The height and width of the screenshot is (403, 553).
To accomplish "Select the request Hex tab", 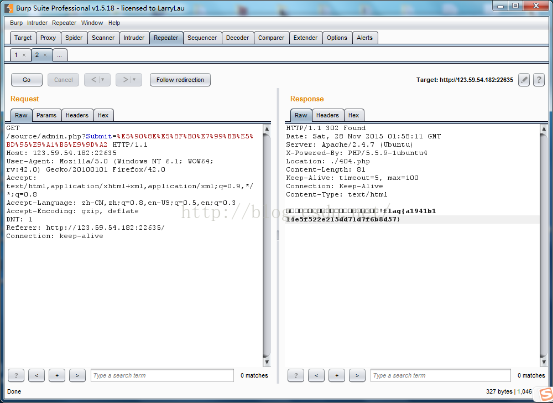I will 103,115.
